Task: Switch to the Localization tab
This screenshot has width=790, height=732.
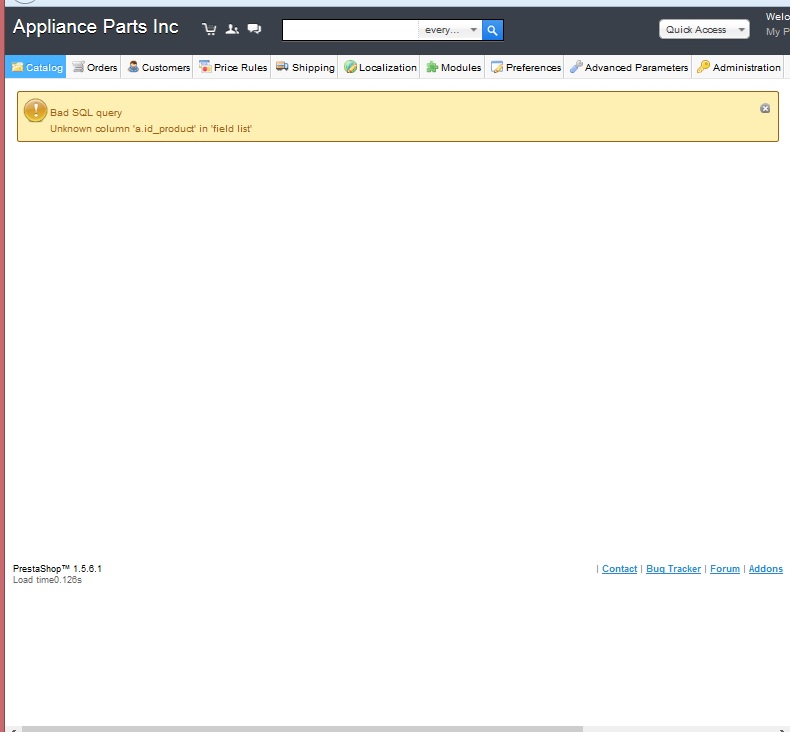Action: tap(380, 67)
